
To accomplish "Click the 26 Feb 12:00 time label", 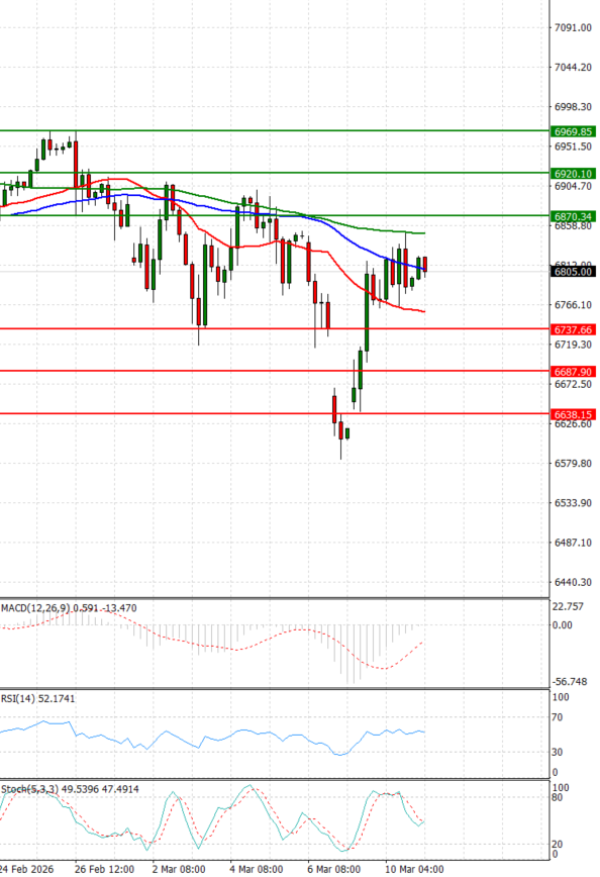I will tap(105, 869).
